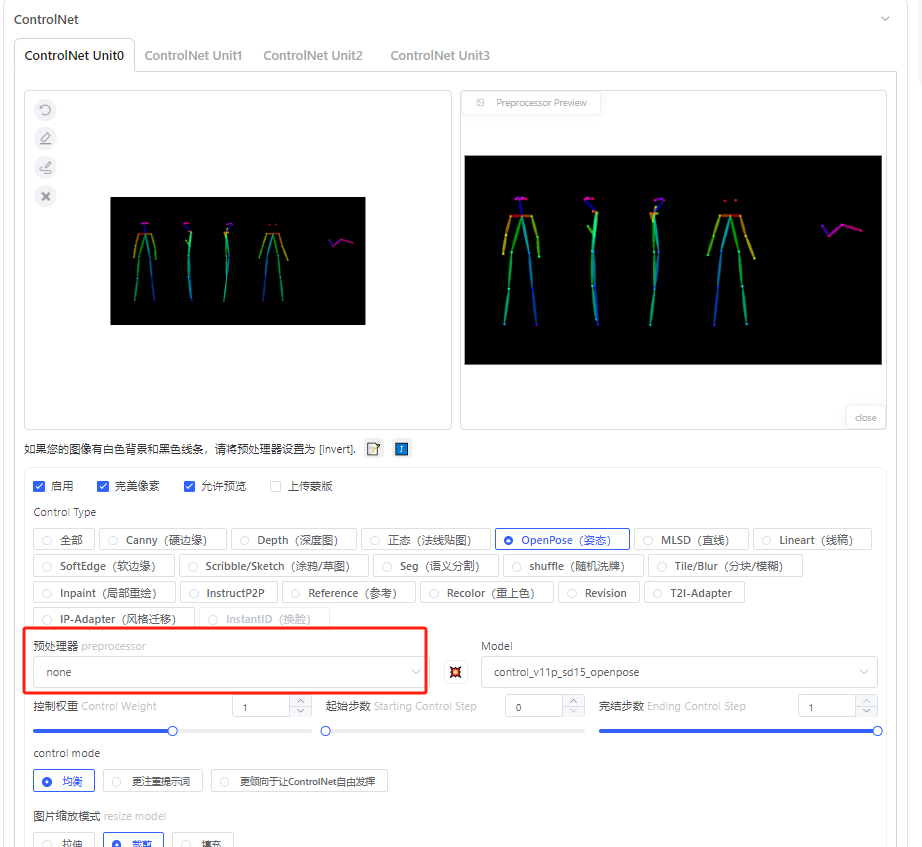This screenshot has height=847, width=922.
Task: Select the shuffle control type
Action: pyautogui.click(x=573, y=566)
